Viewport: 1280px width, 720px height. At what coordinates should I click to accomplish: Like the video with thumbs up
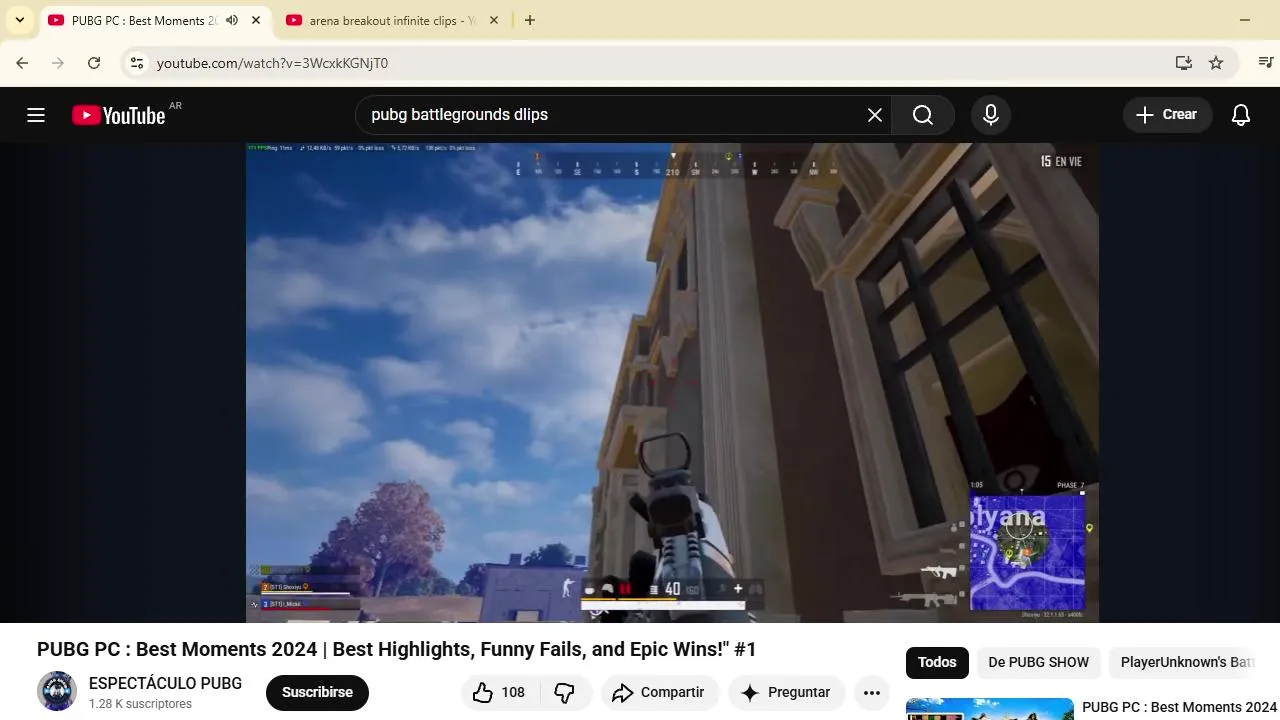pyautogui.click(x=499, y=692)
